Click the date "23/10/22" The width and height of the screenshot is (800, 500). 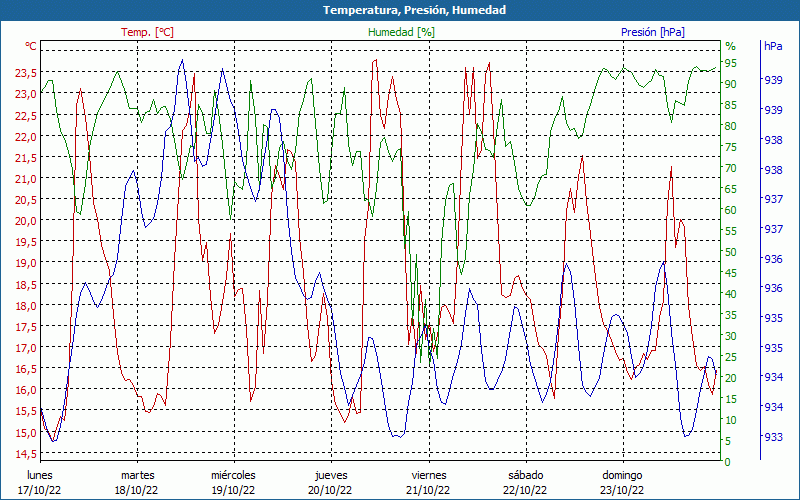[622, 491]
